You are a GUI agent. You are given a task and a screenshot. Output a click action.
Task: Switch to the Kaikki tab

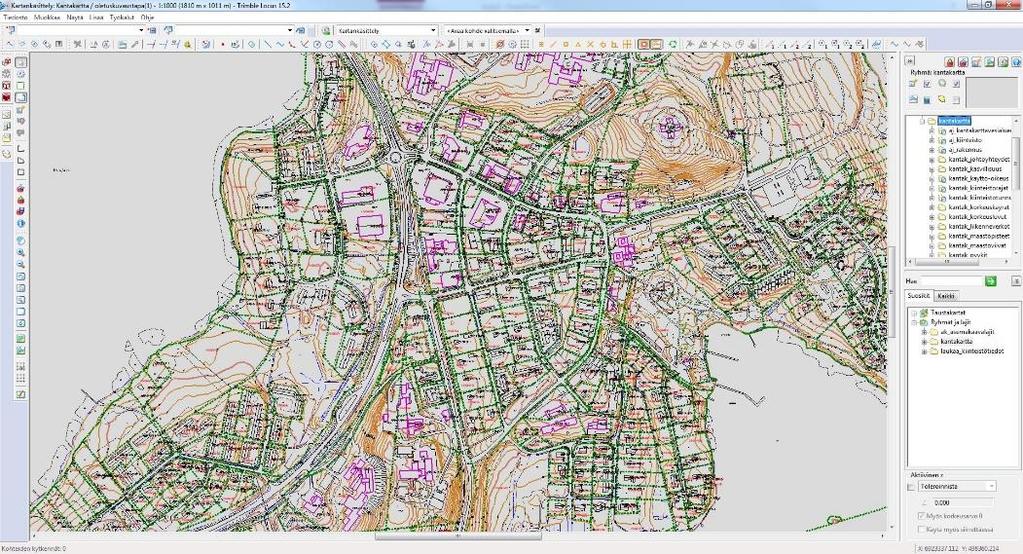tap(946, 296)
